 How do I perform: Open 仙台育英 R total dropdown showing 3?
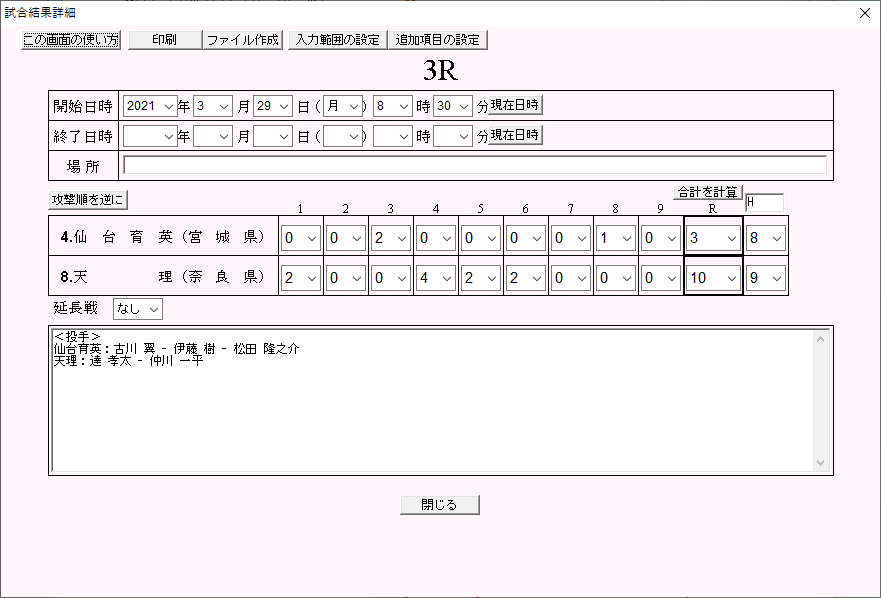coord(713,238)
